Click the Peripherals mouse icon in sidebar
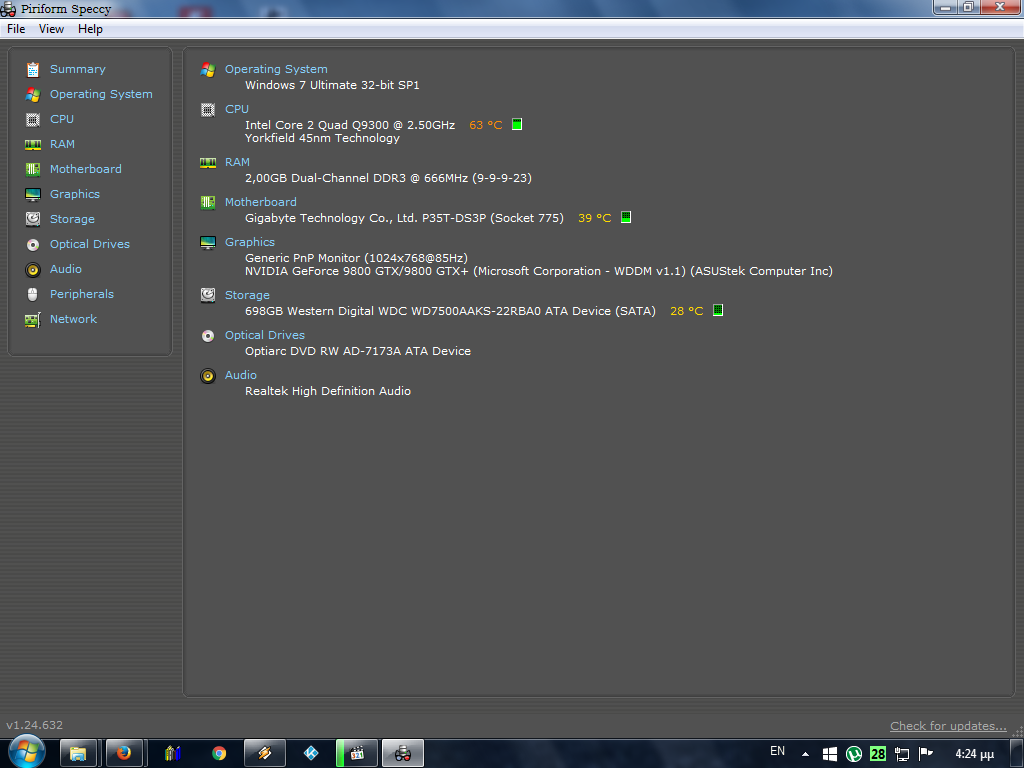The width and height of the screenshot is (1024, 768). (33, 295)
